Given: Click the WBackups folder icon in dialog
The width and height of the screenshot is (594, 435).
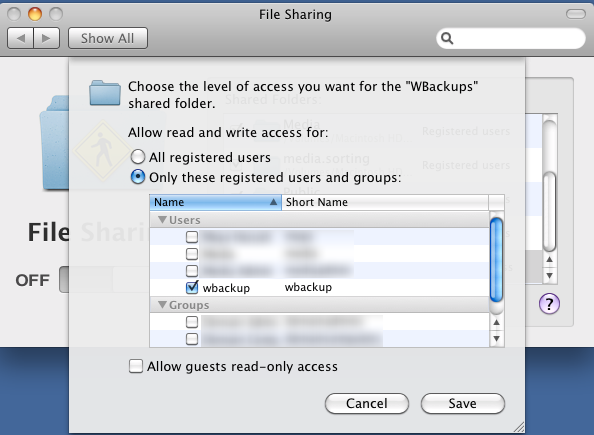Looking at the screenshot, I should point(105,93).
